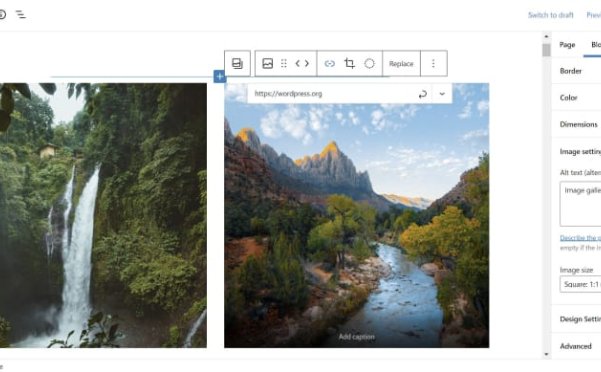Click the Image block type icon
601x372 pixels.
(268, 63)
